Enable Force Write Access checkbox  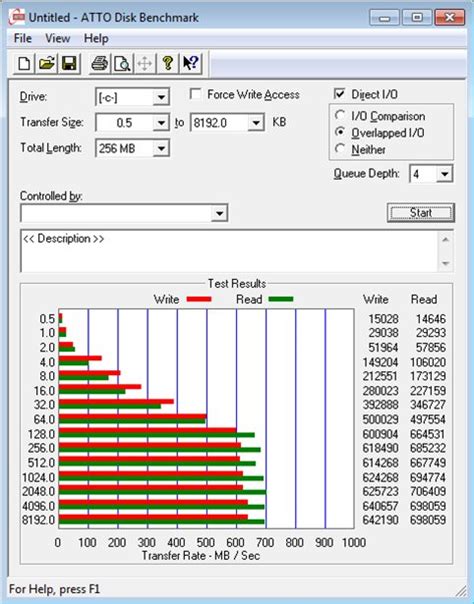pos(196,94)
